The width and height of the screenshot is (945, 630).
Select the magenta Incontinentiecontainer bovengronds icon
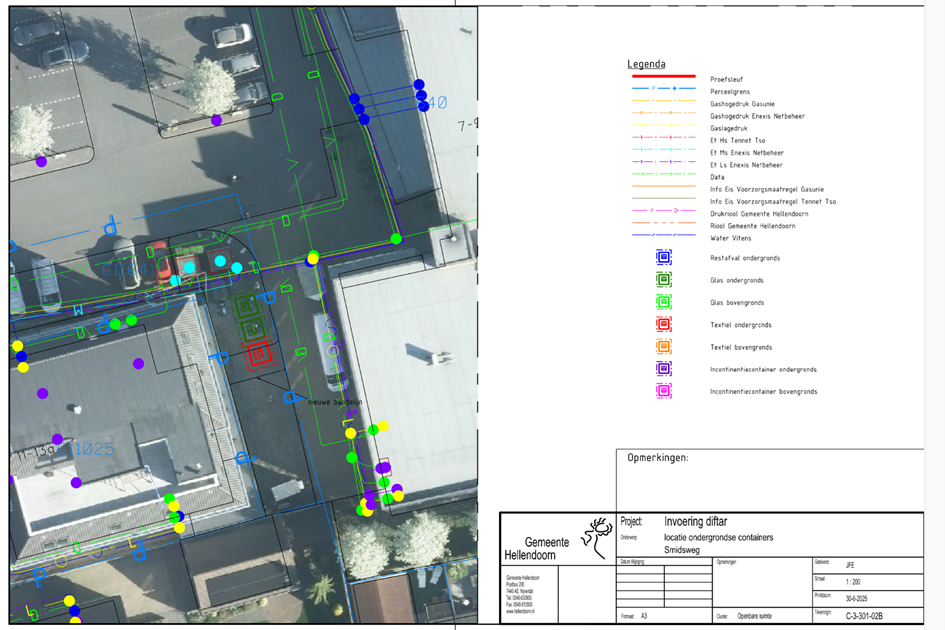point(663,392)
